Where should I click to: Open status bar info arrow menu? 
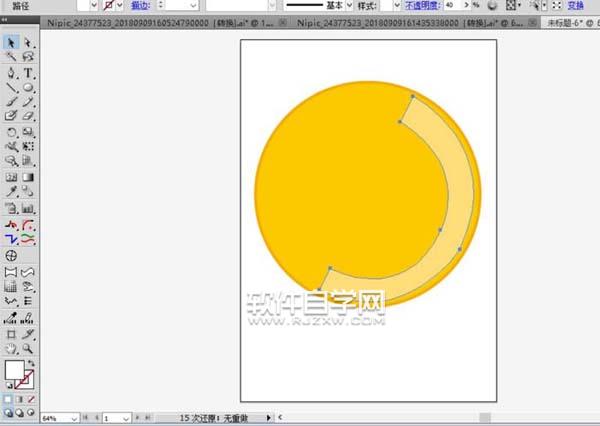[x=269, y=418]
